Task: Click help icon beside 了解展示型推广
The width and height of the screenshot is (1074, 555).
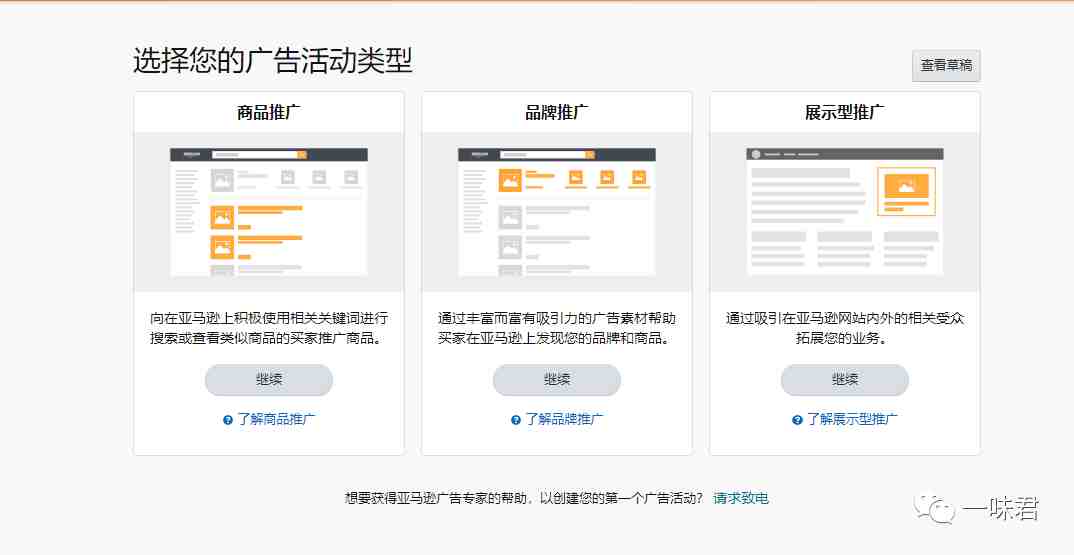Action: 797,420
